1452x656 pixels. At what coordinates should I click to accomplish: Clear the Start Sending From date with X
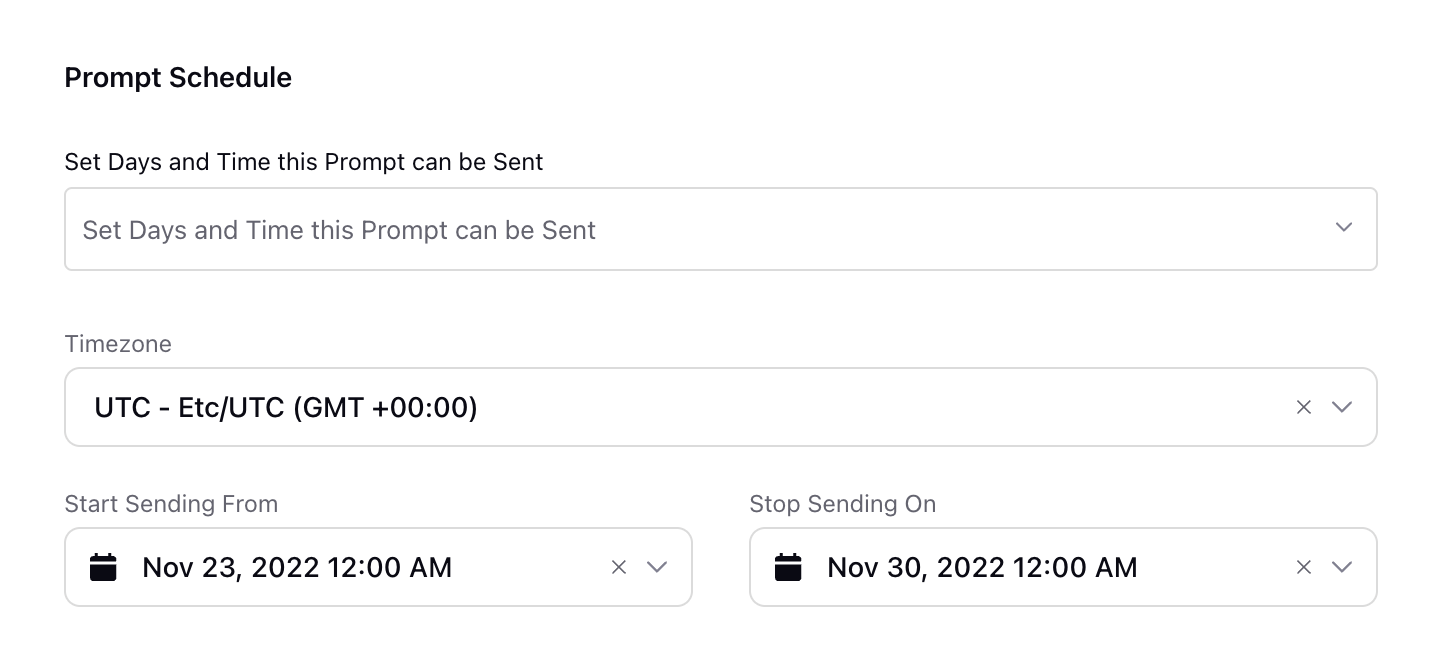618,567
